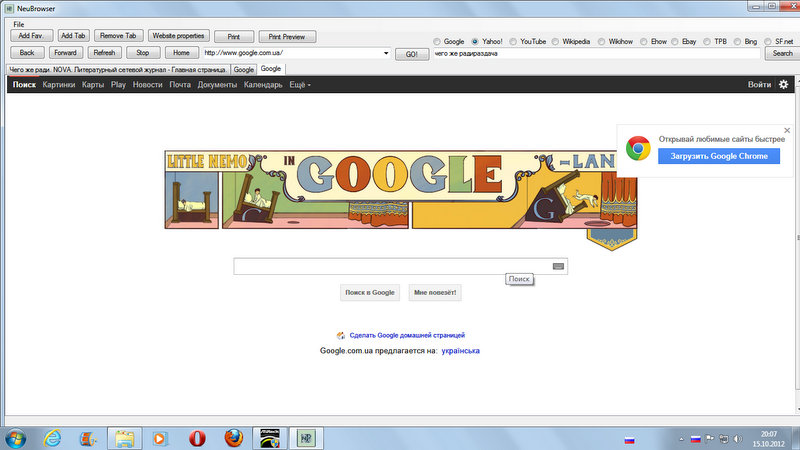
Task: Click the Add Tab button
Action: pos(73,36)
